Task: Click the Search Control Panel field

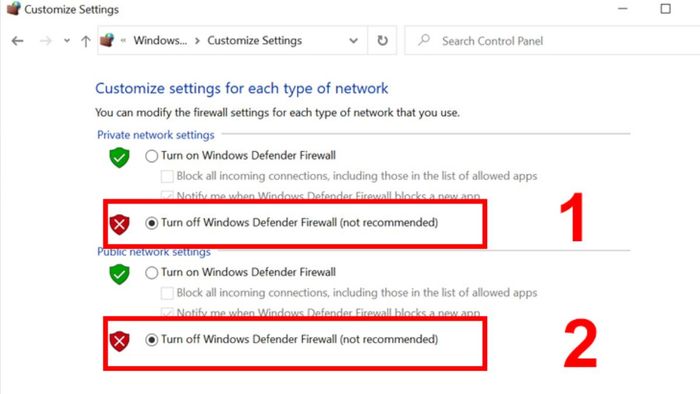Action: (552, 41)
